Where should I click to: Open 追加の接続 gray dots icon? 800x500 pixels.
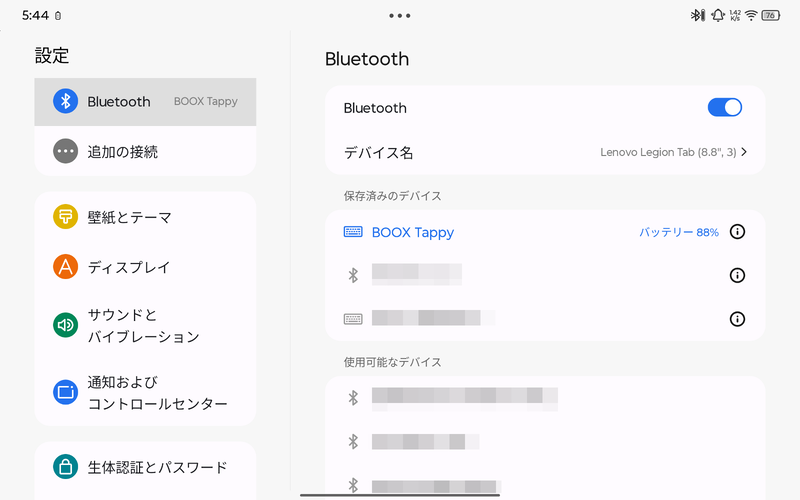(x=65, y=151)
